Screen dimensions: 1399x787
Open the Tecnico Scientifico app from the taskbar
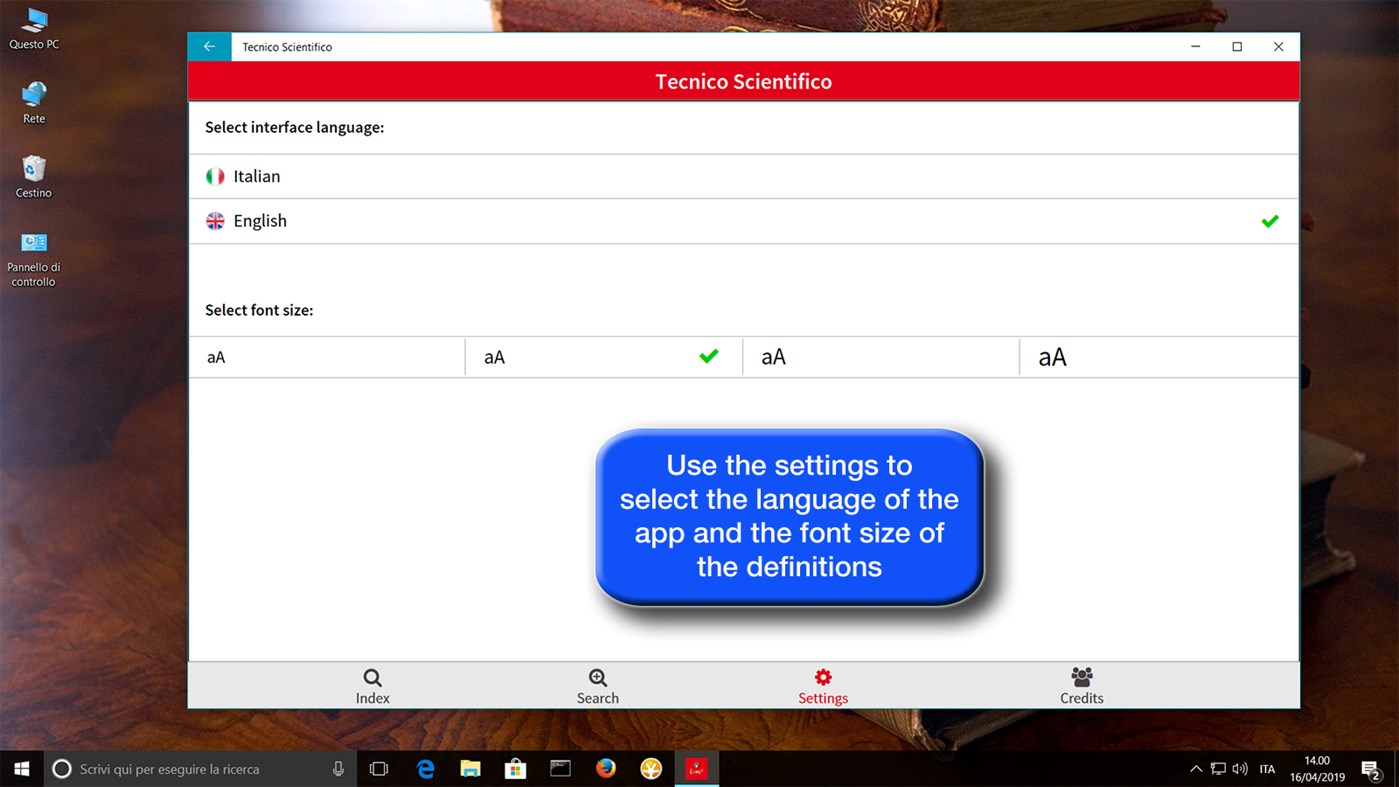697,768
